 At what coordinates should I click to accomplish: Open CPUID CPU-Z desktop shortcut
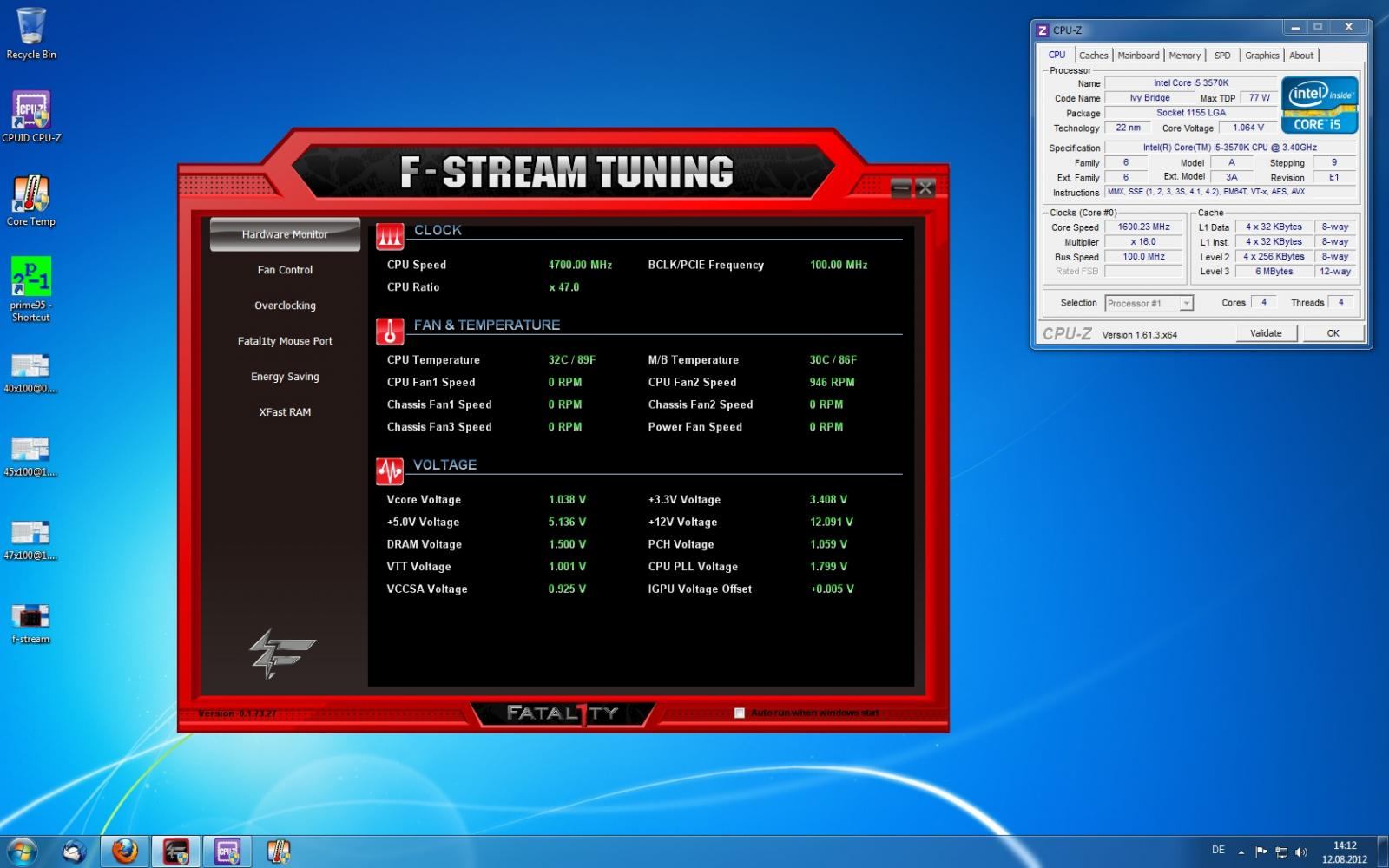[x=31, y=116]
